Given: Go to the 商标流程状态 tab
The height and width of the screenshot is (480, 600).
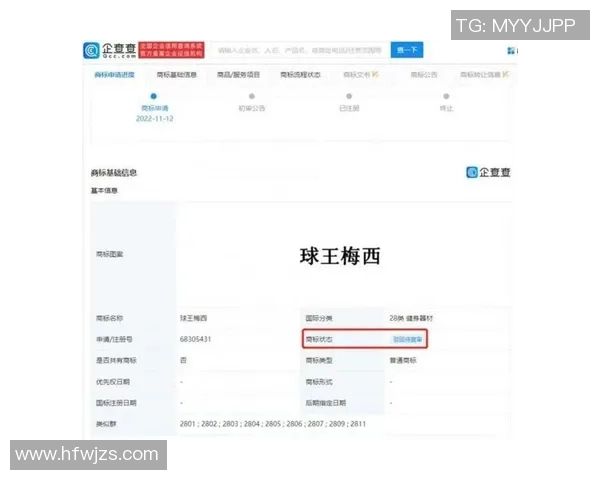Looking at the screenshot, I should click(300, 75).
